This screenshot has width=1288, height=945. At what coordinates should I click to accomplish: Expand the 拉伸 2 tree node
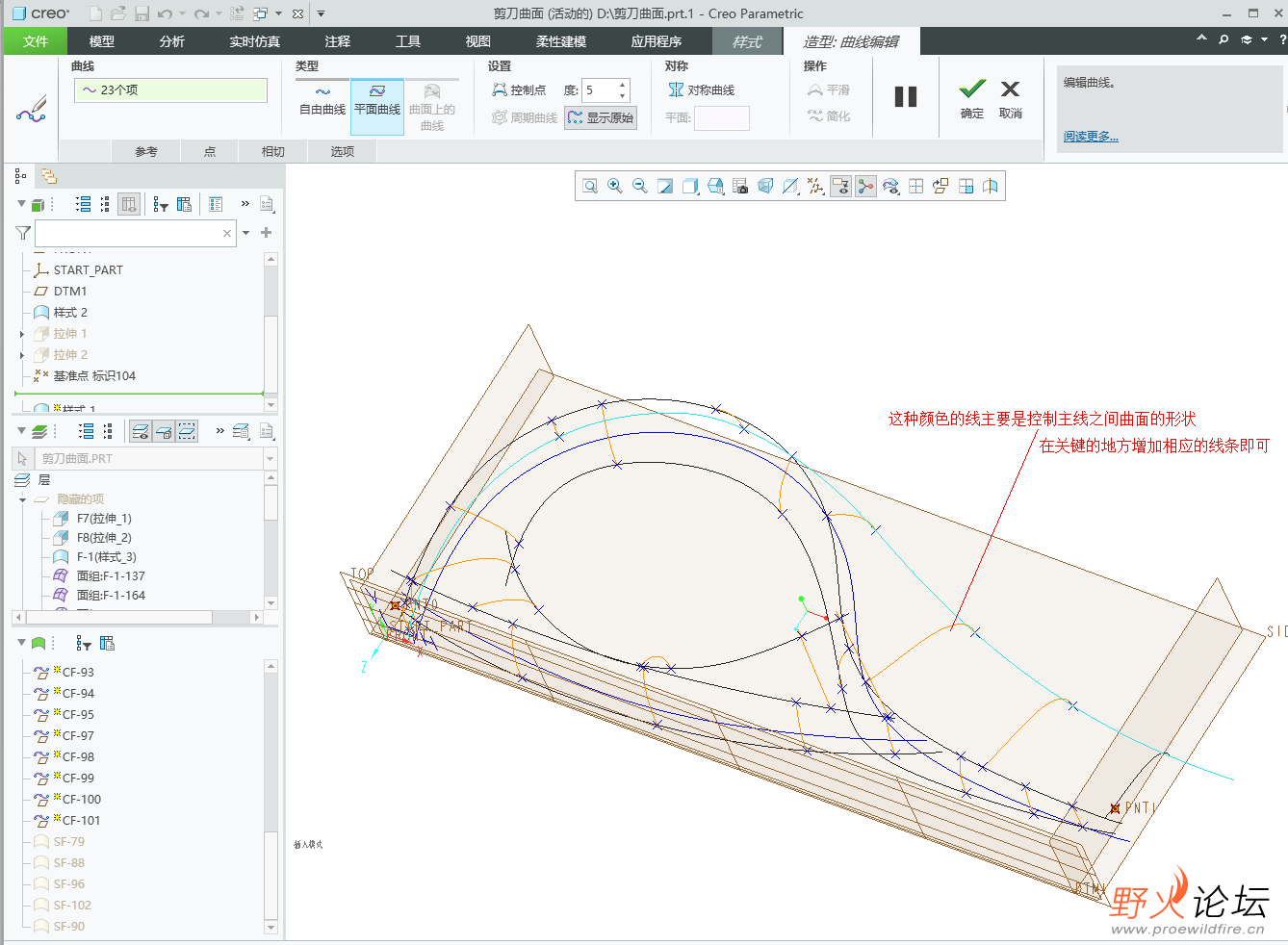pyautogui.click(x=22, y=355)
